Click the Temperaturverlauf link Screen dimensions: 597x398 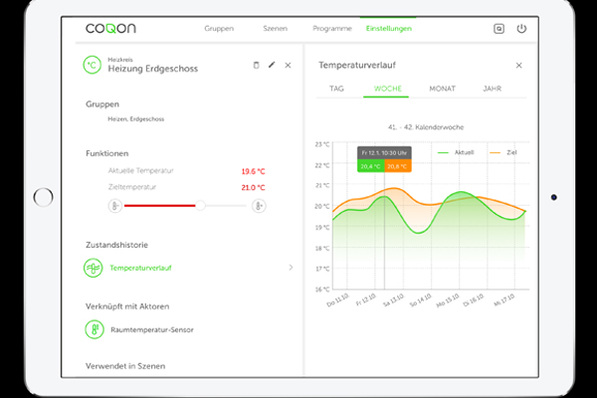tap(140, 268)
